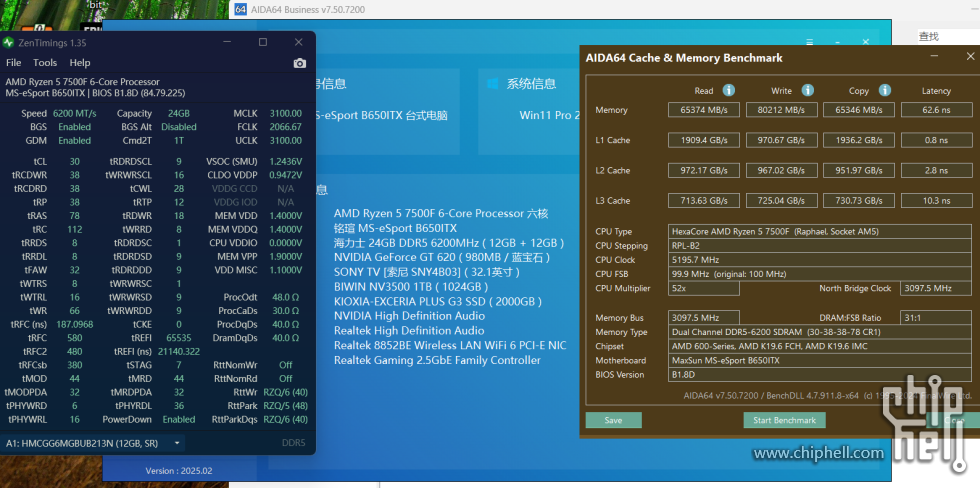The image size is (980, 488).
Task: Click the 系统信息 heading
Action: (531, 84)
